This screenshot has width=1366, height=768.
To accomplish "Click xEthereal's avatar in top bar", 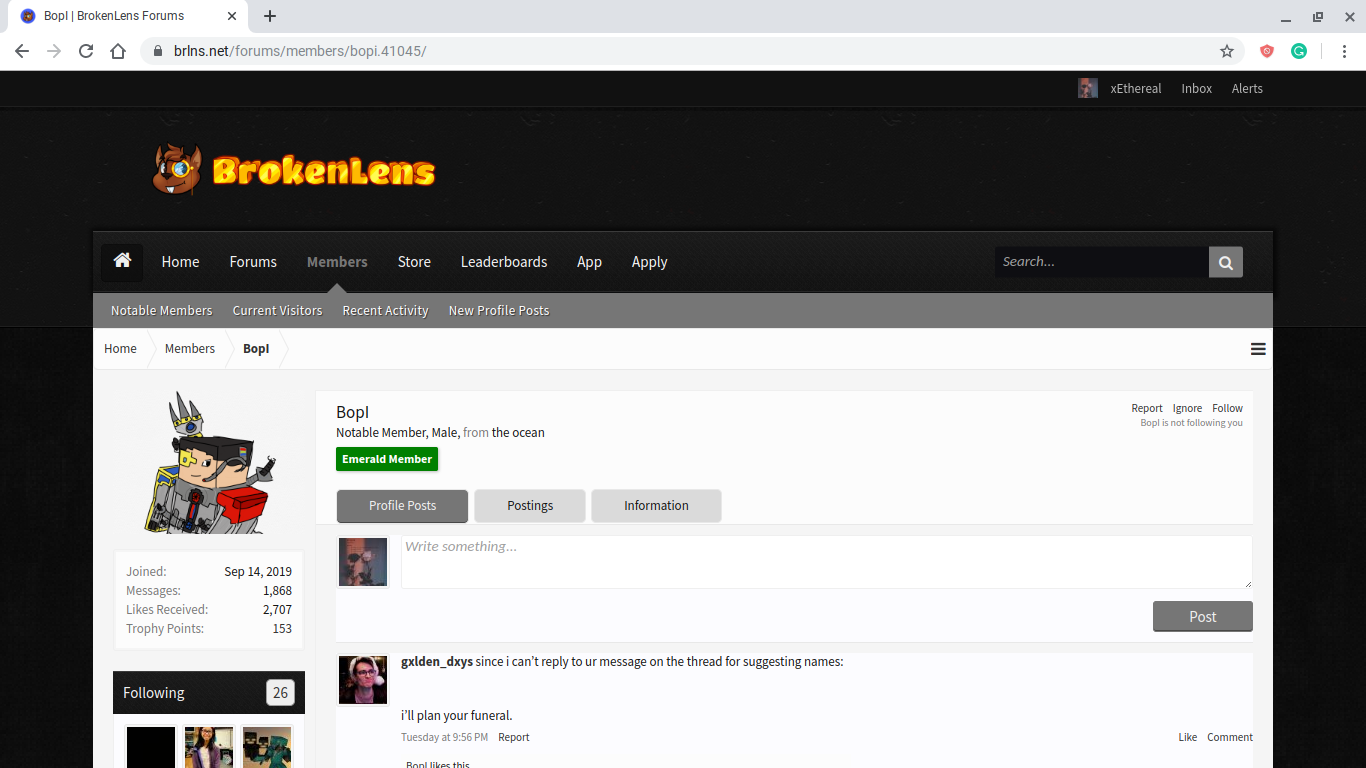I will (x=1088, y=88).
